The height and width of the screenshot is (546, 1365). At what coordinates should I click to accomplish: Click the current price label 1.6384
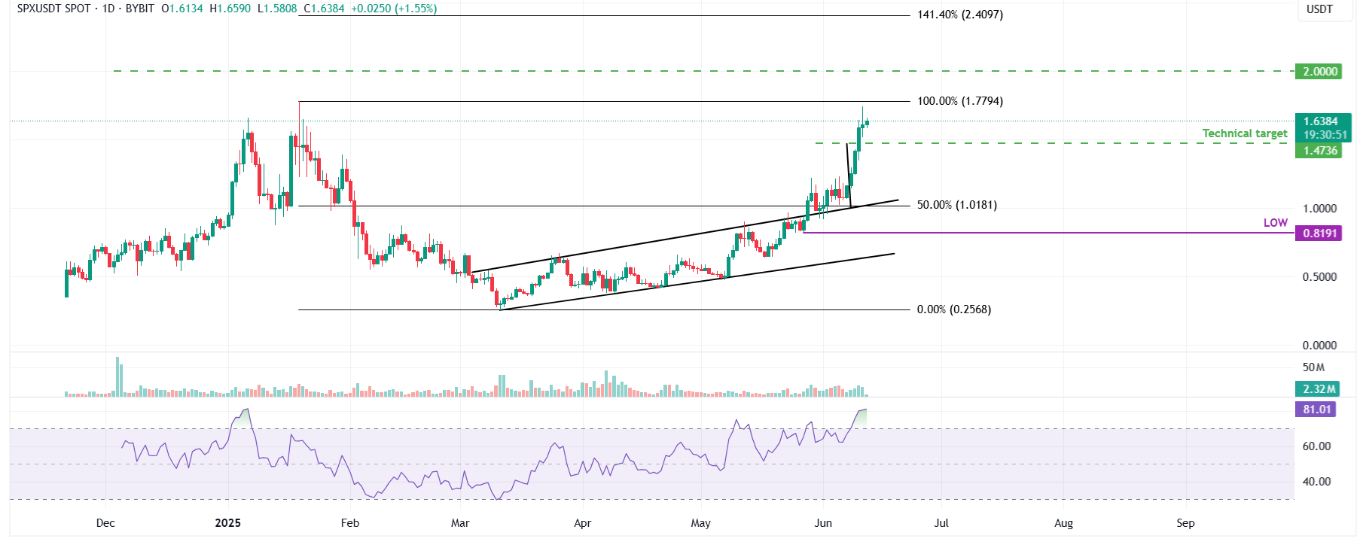coord(1322,120)
